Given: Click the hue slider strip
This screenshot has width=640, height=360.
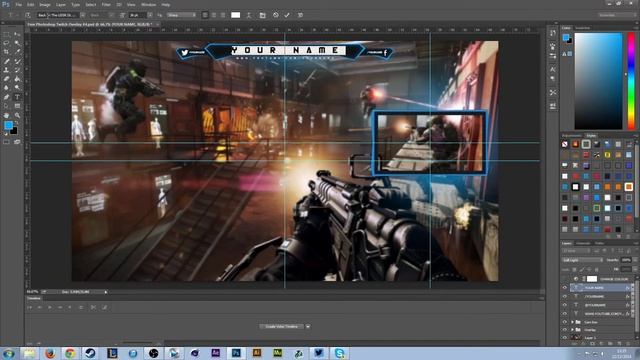Looking at the screenshot, I should point(631,81).
